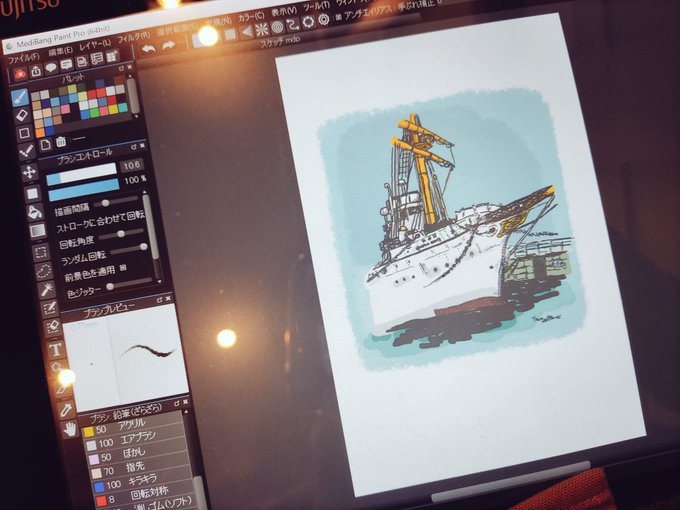Viewport: 680px width, 510px height.
Task: Select the Gradient tool
Action: click(37, 231)
